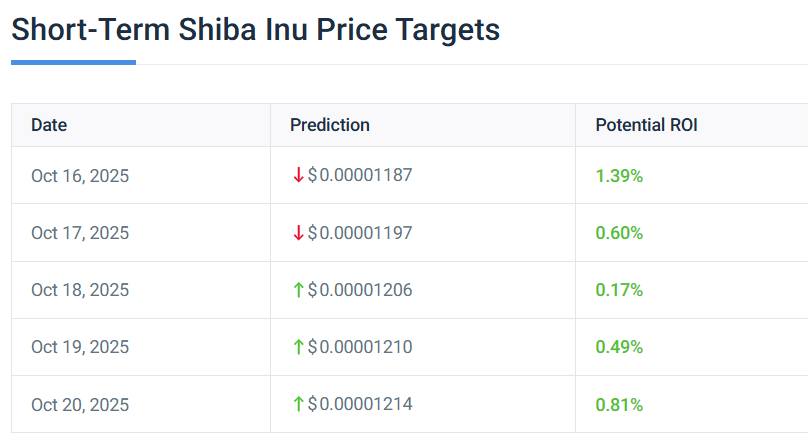Click the Prediction column header
The image size is (808, 435).
point(330,125)
